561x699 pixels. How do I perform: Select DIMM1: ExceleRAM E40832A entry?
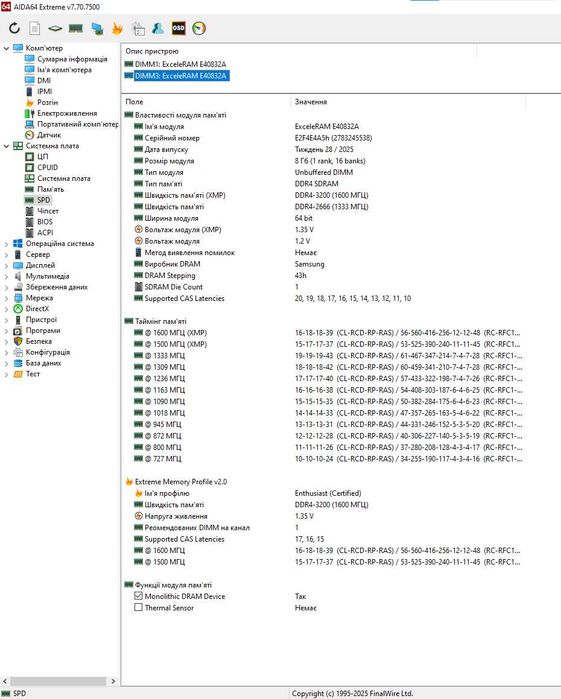(x=180, y=64)
